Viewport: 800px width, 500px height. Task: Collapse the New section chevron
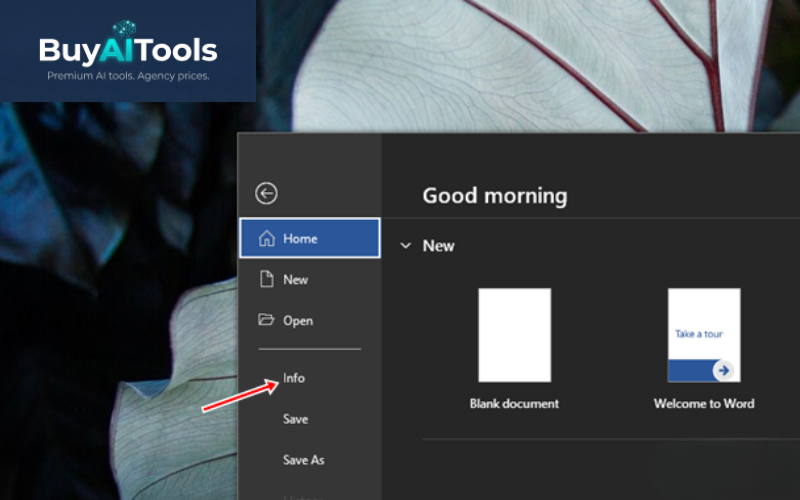pos(406,246)
